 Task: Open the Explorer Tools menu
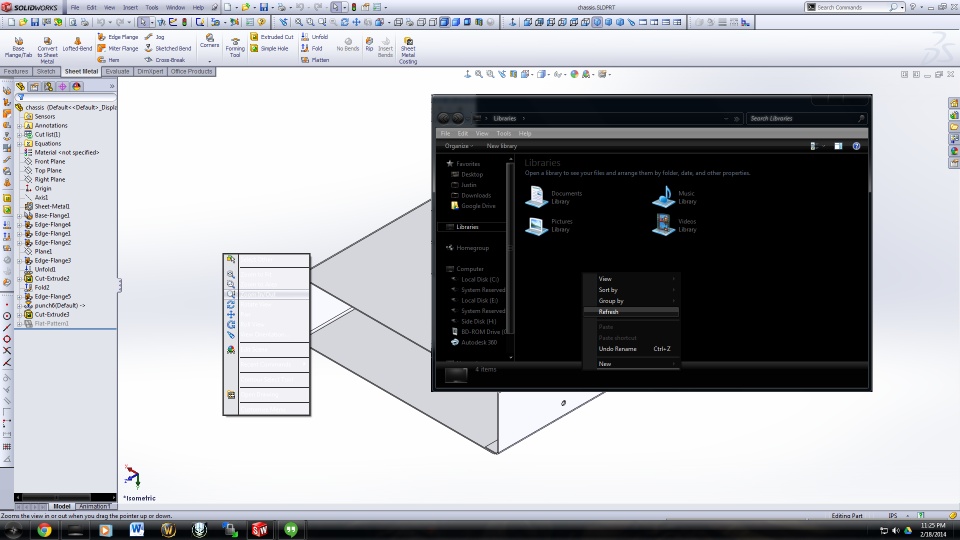pyautogui.click(x=504, y=133)
